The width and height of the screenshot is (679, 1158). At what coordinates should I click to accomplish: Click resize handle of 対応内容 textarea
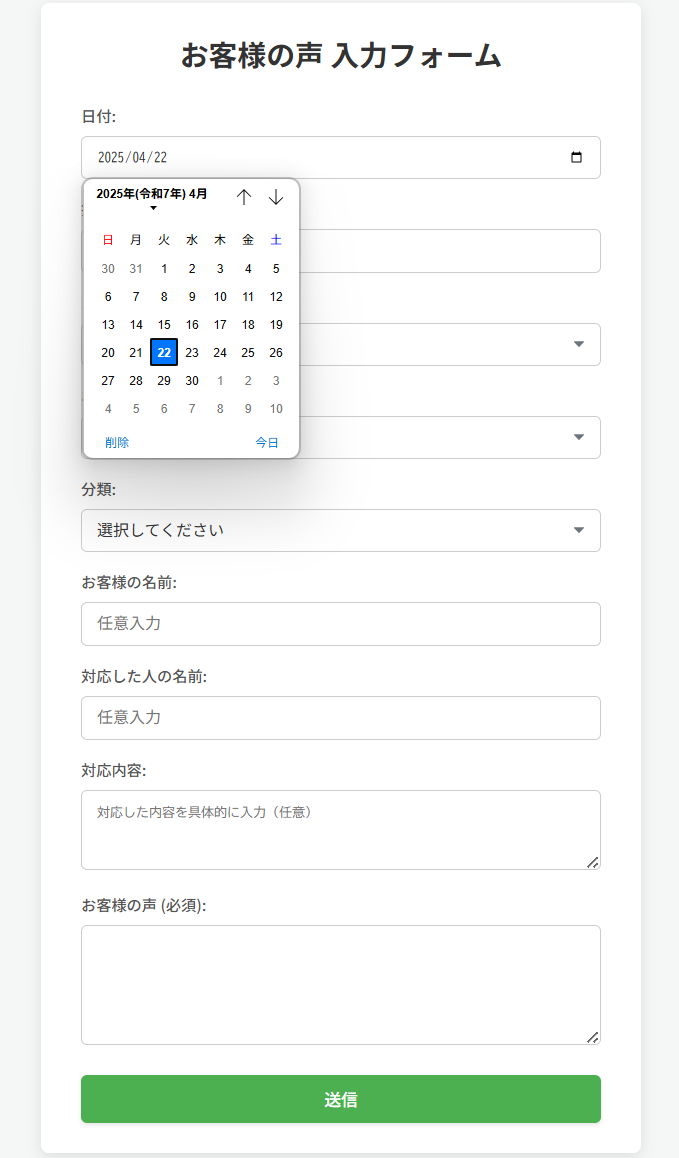coord(592,862)
